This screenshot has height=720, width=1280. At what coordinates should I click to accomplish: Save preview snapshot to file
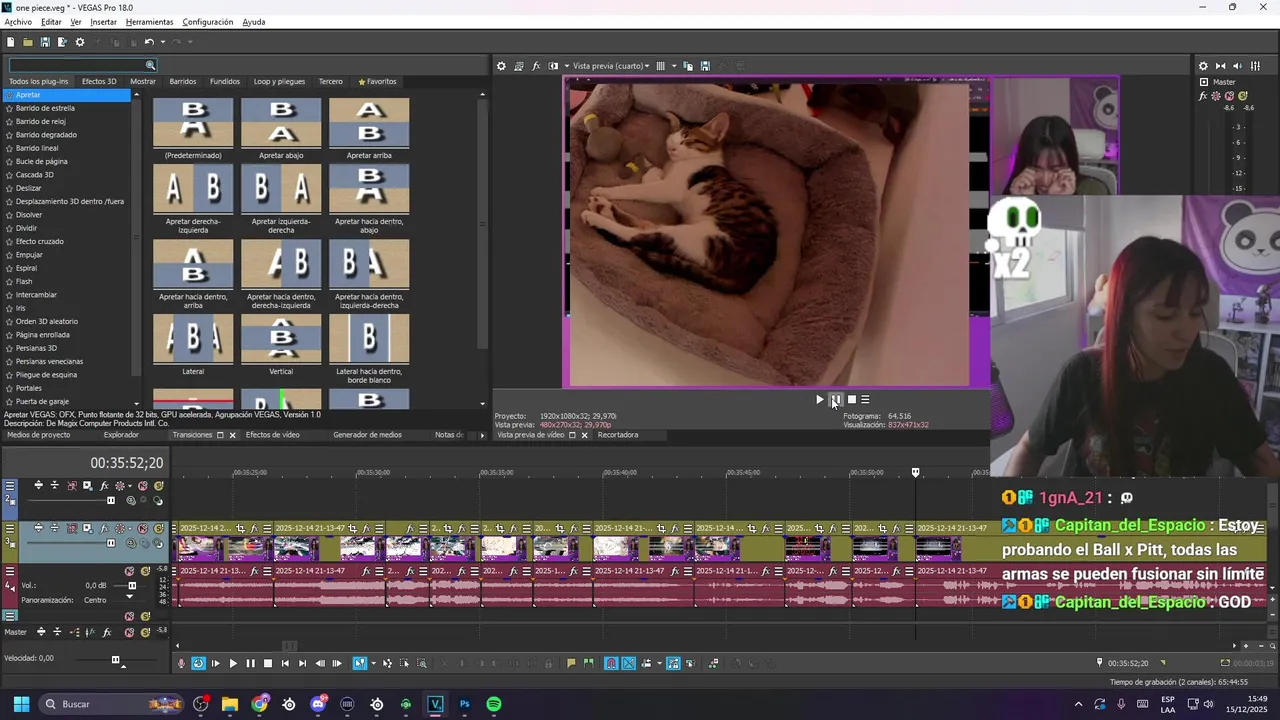tap(705, 66)
